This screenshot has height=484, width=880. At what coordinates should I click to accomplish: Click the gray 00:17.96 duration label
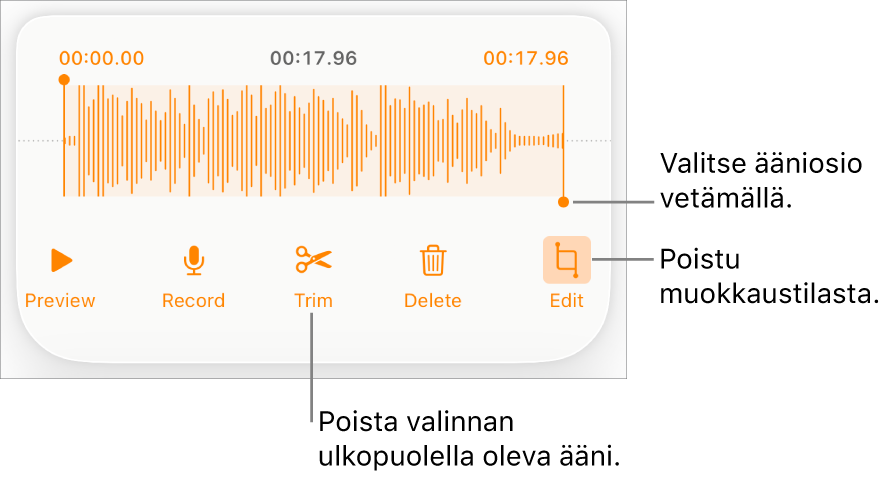[313, 58]
